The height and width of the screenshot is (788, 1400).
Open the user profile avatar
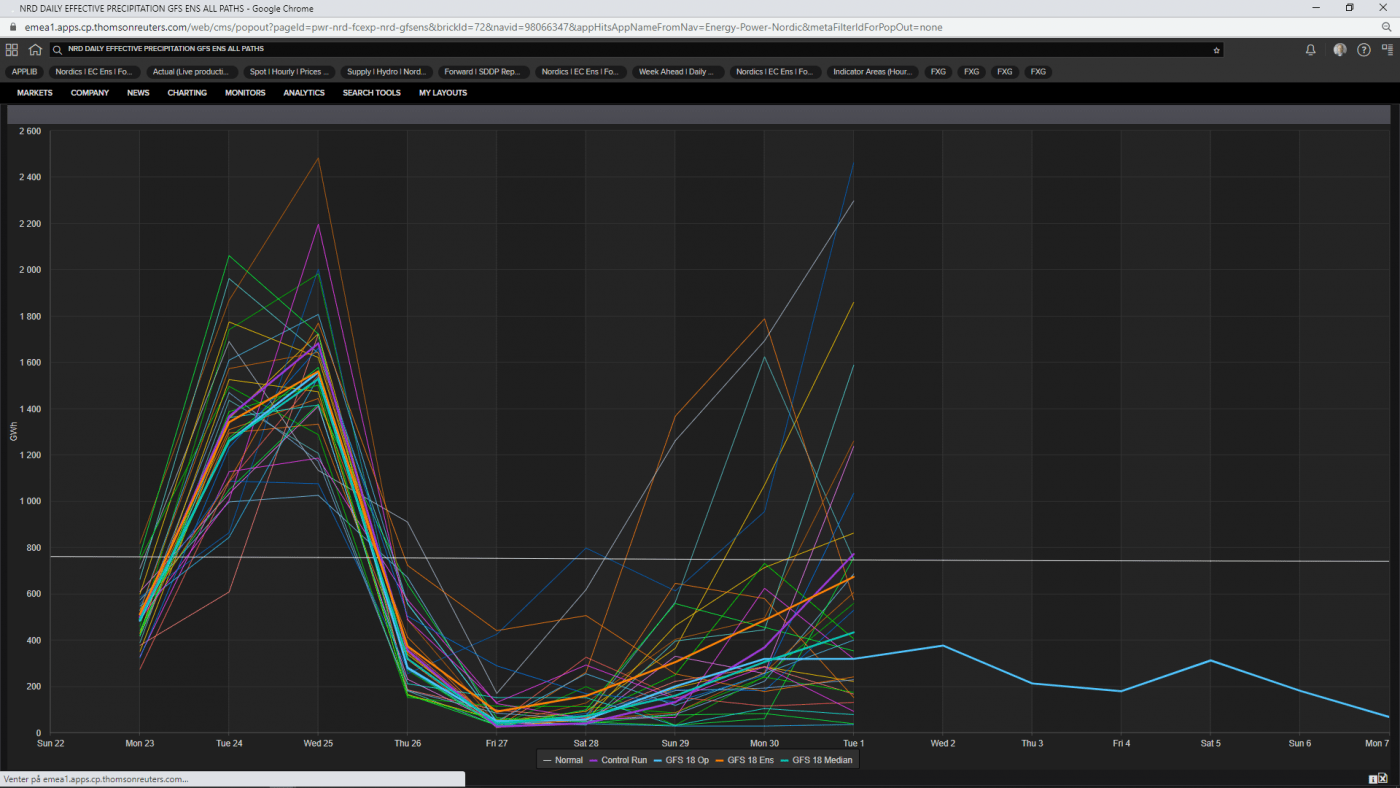click(x=1340, y=49)
